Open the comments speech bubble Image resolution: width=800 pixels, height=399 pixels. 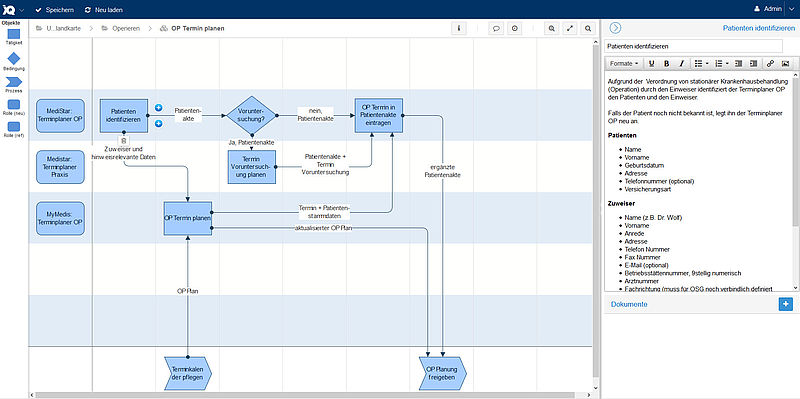pyautogui.click(x=496, y=29)
